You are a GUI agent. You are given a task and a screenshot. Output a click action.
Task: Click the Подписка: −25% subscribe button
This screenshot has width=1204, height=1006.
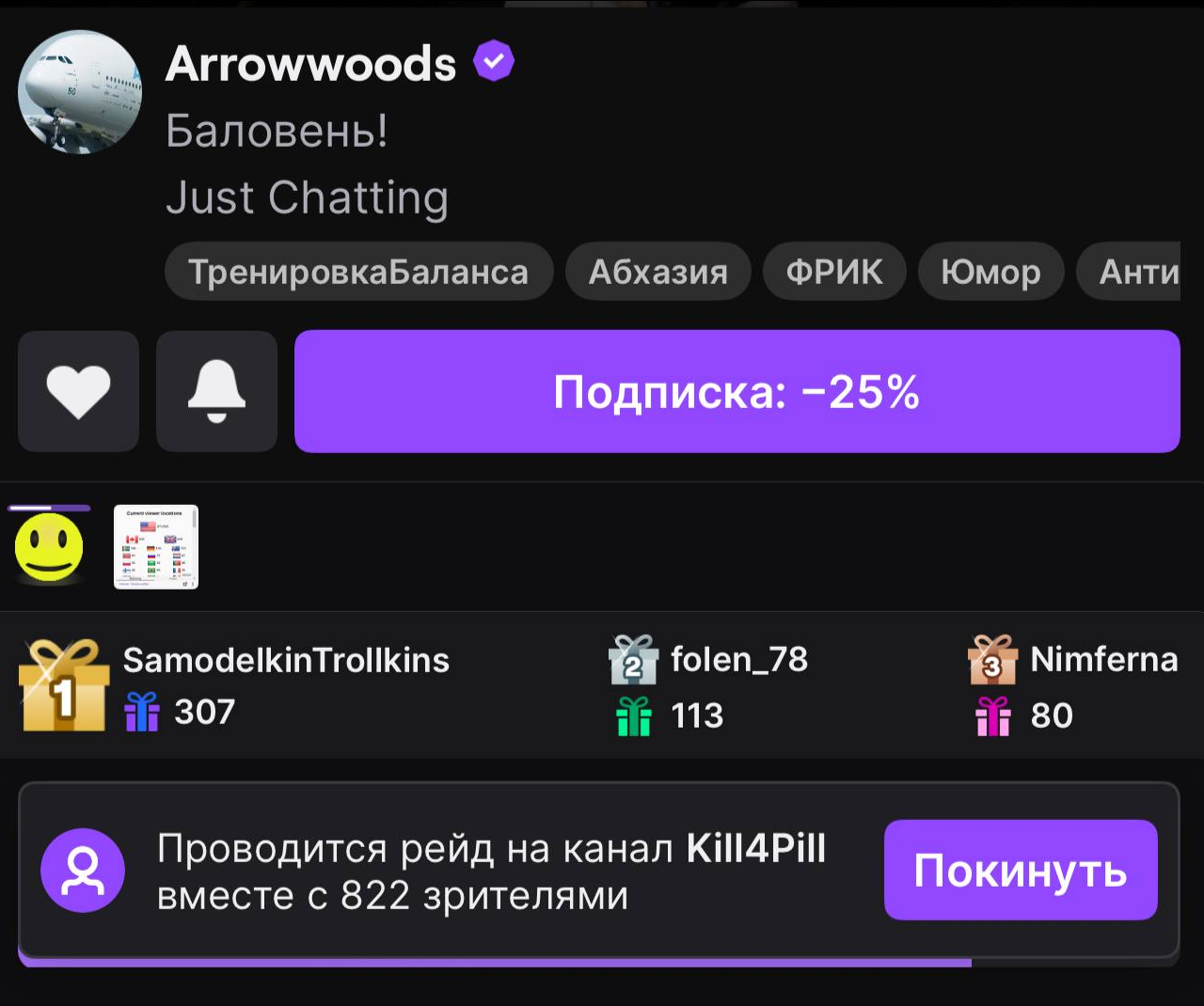coord(737,391)
